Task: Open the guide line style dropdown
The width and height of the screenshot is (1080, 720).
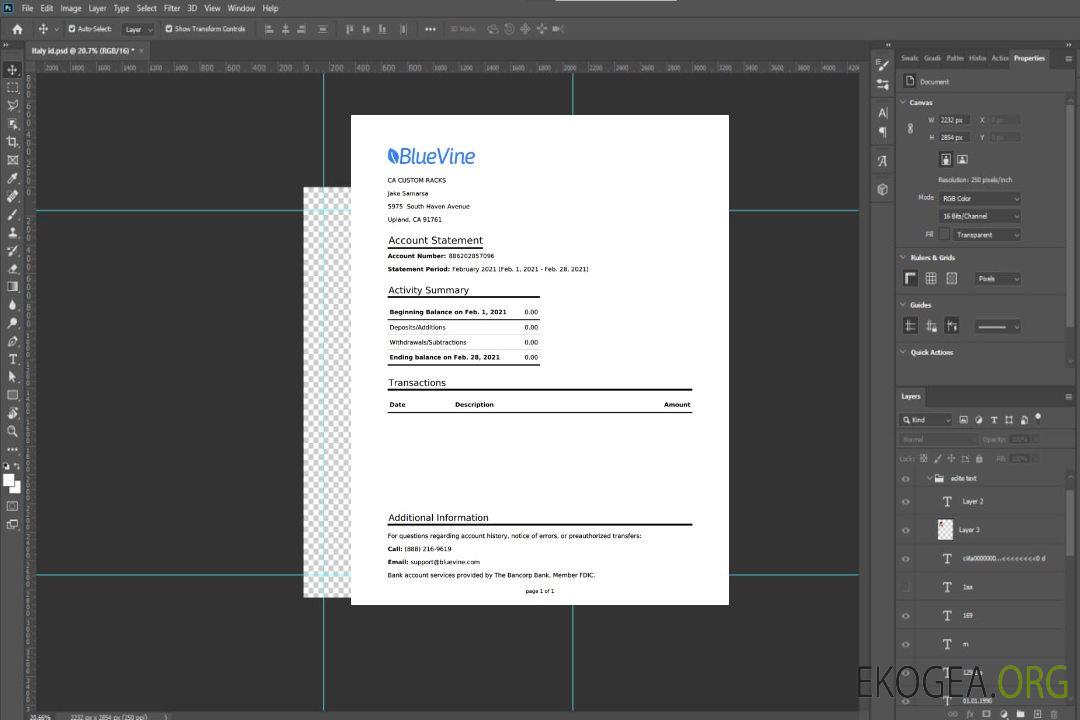Action: pos(997,327)
